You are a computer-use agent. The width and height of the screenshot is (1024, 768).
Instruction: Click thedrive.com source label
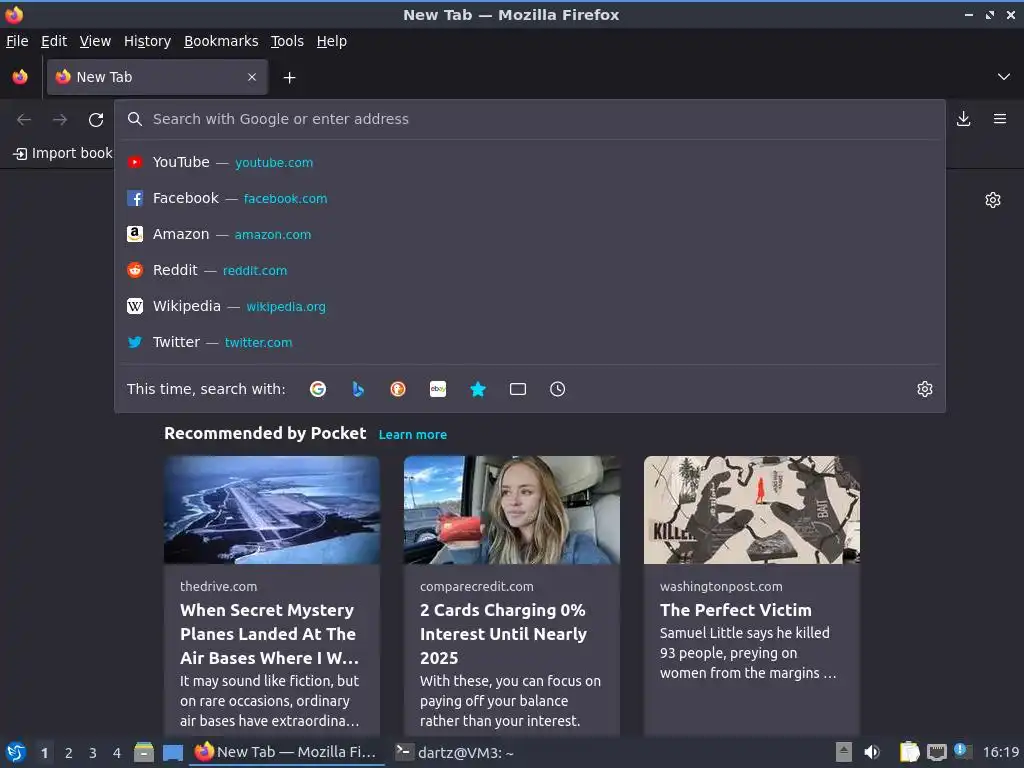pyautogui.click(x=219, y=586)
